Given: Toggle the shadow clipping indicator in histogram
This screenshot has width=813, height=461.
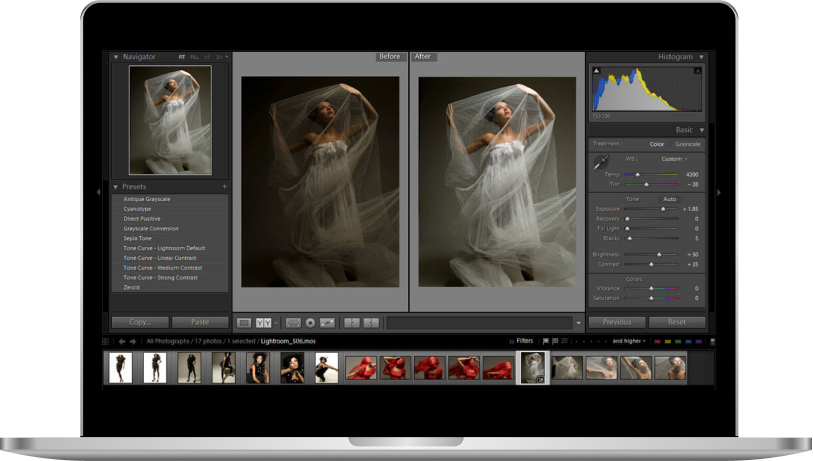Looking at the screenshot, I should 597,71.
